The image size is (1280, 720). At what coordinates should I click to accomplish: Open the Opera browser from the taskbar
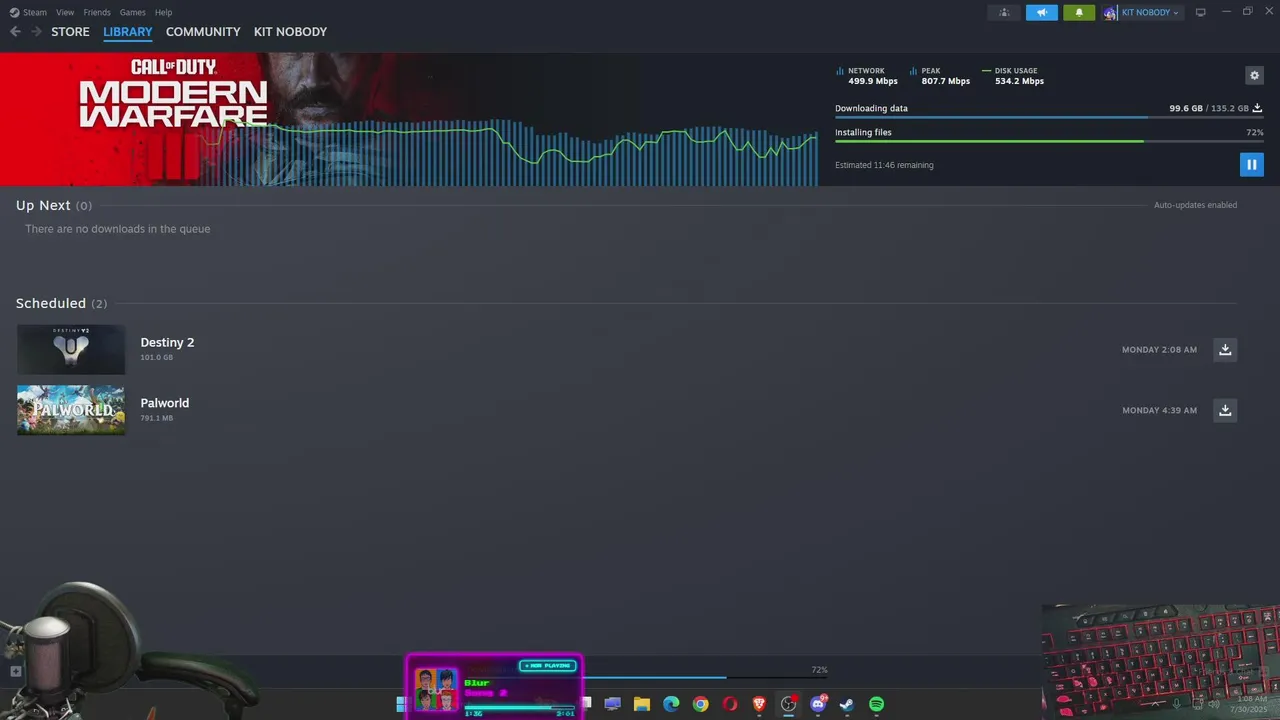coord(730,704)
